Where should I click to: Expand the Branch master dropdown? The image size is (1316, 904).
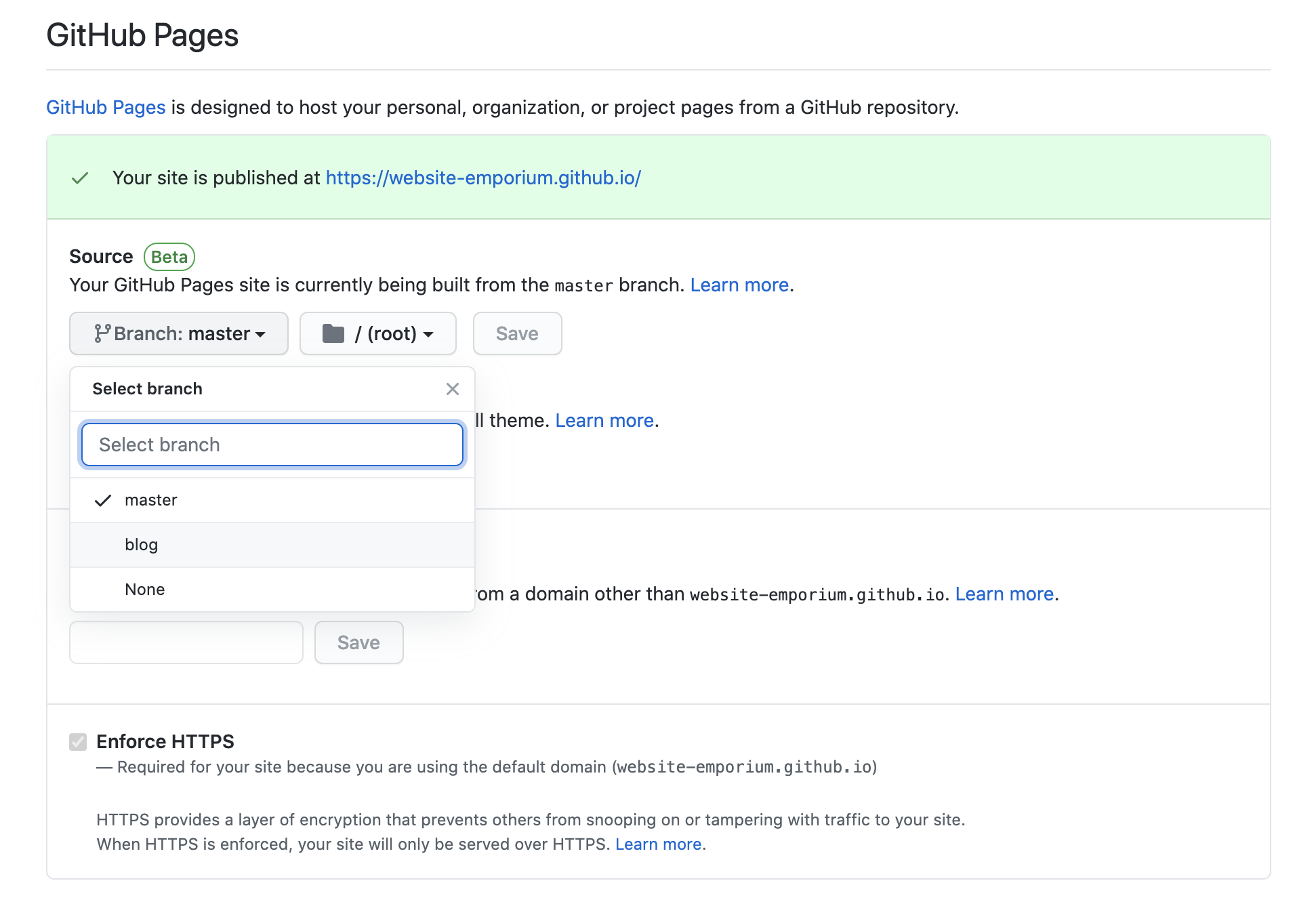coord(178,334)
